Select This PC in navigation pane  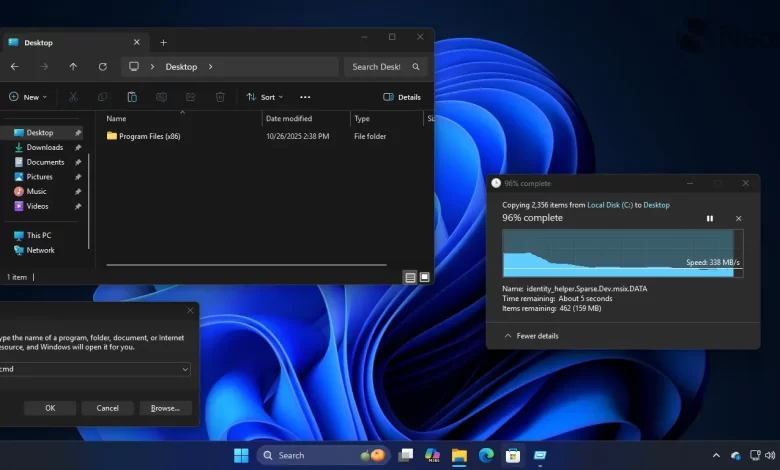pyautogui.click(x=41, y=235)
